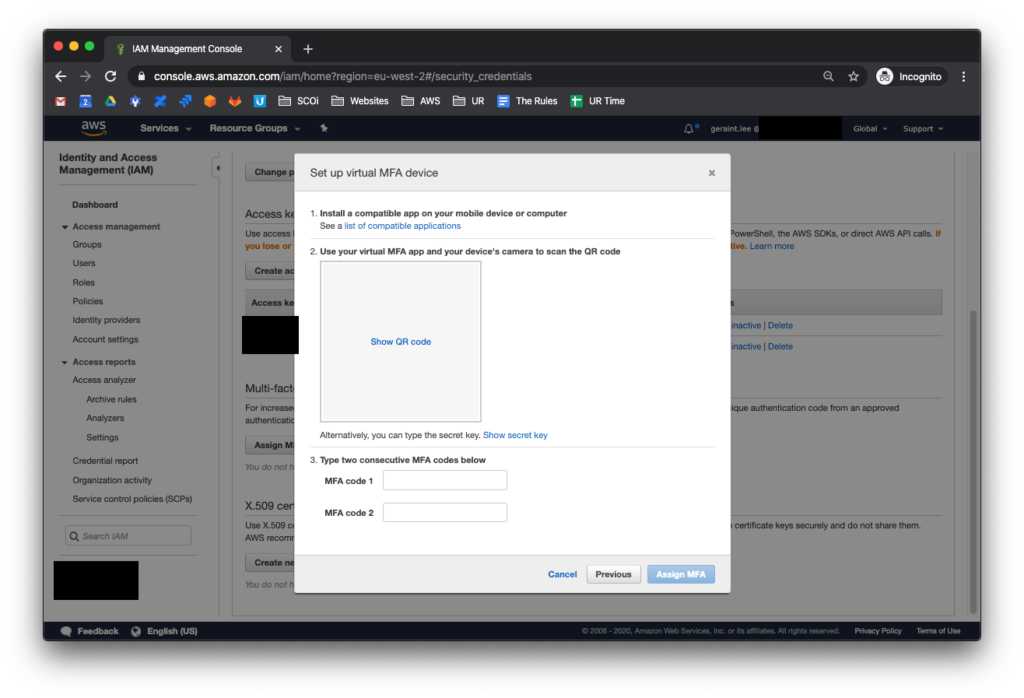The image size is (1024, 698).
Task: Open Groups in the sidebar
Action: (x=87, y=245)
